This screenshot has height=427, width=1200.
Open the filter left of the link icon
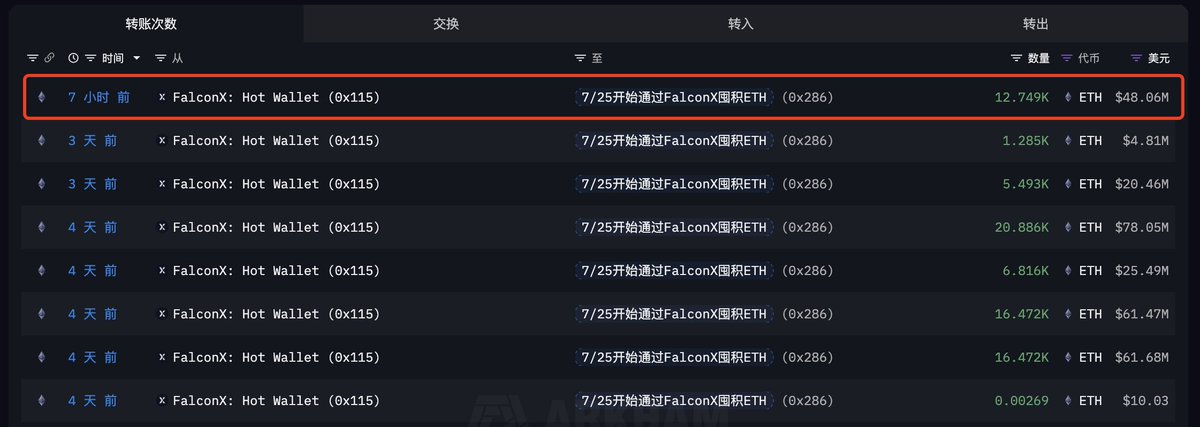(x=32, y=59)
